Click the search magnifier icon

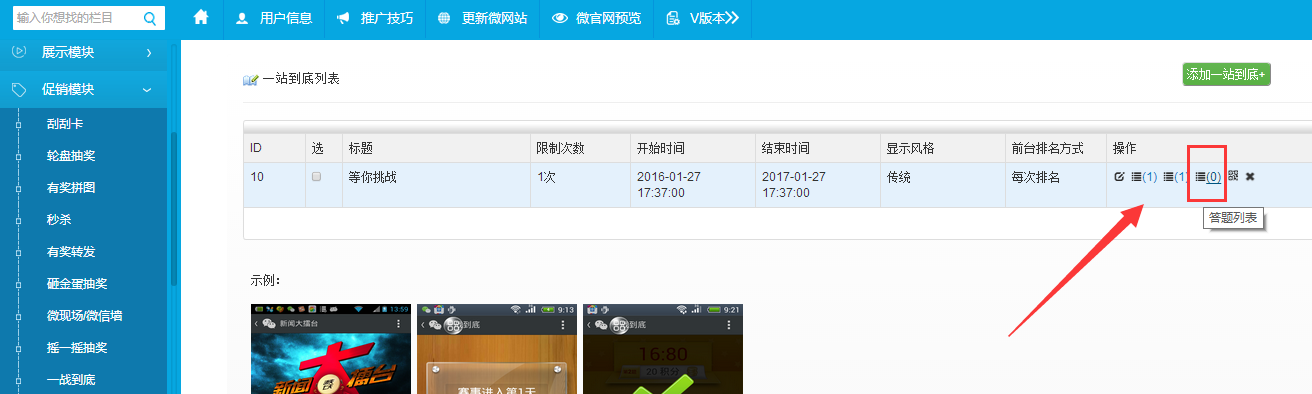point(150,17)
